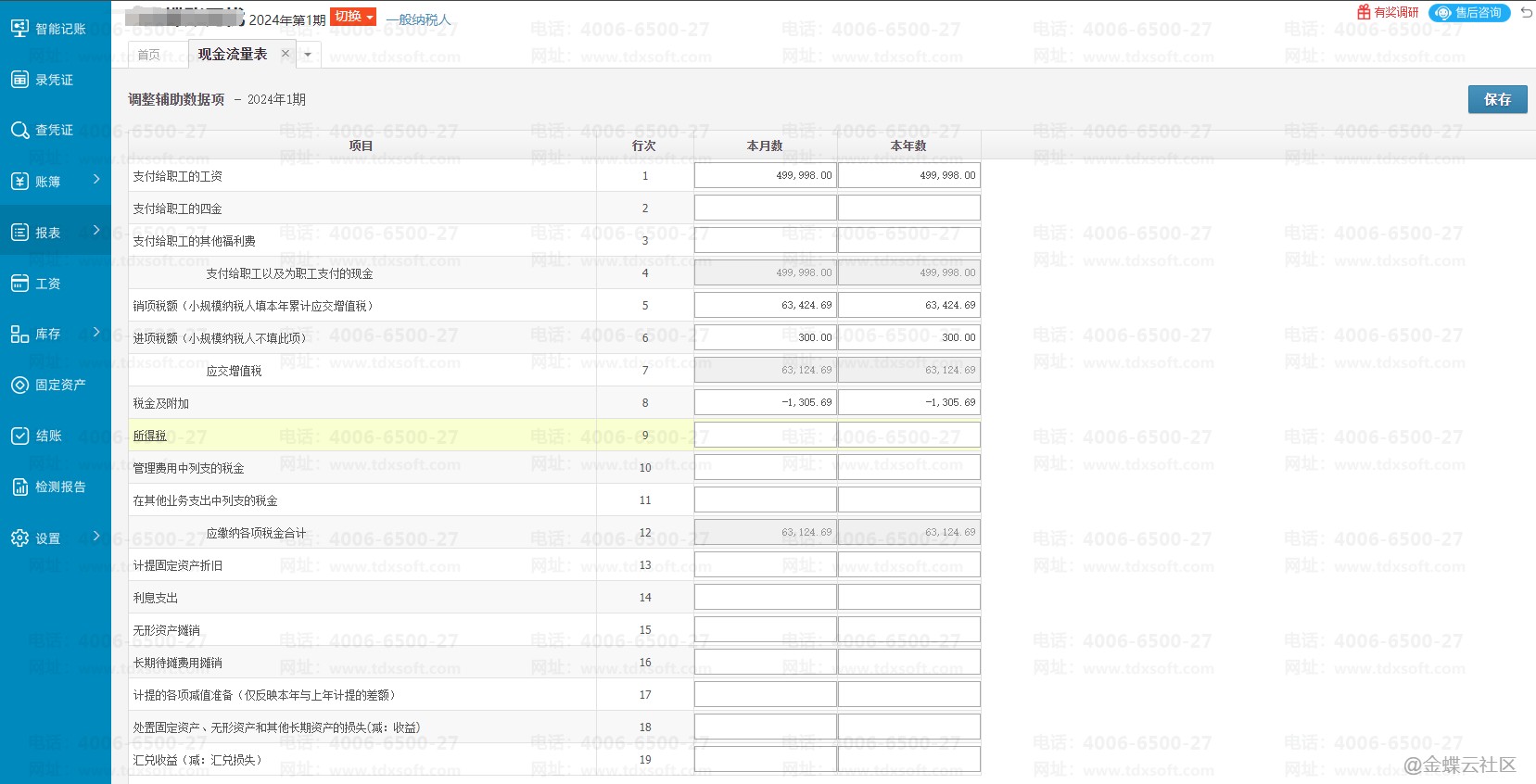Open the 固定资产 fixed assets icon
The image size is (1536, 784).
(19, 385)
